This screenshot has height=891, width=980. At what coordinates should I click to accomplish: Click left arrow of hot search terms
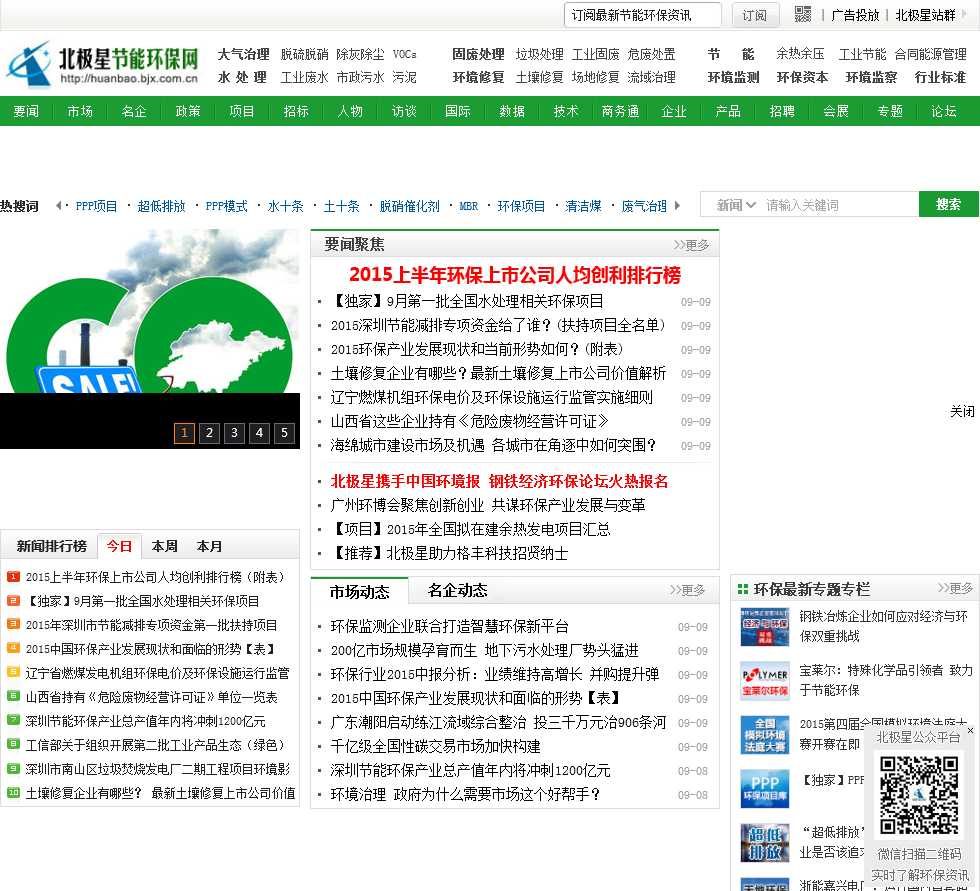pos(58,206)
